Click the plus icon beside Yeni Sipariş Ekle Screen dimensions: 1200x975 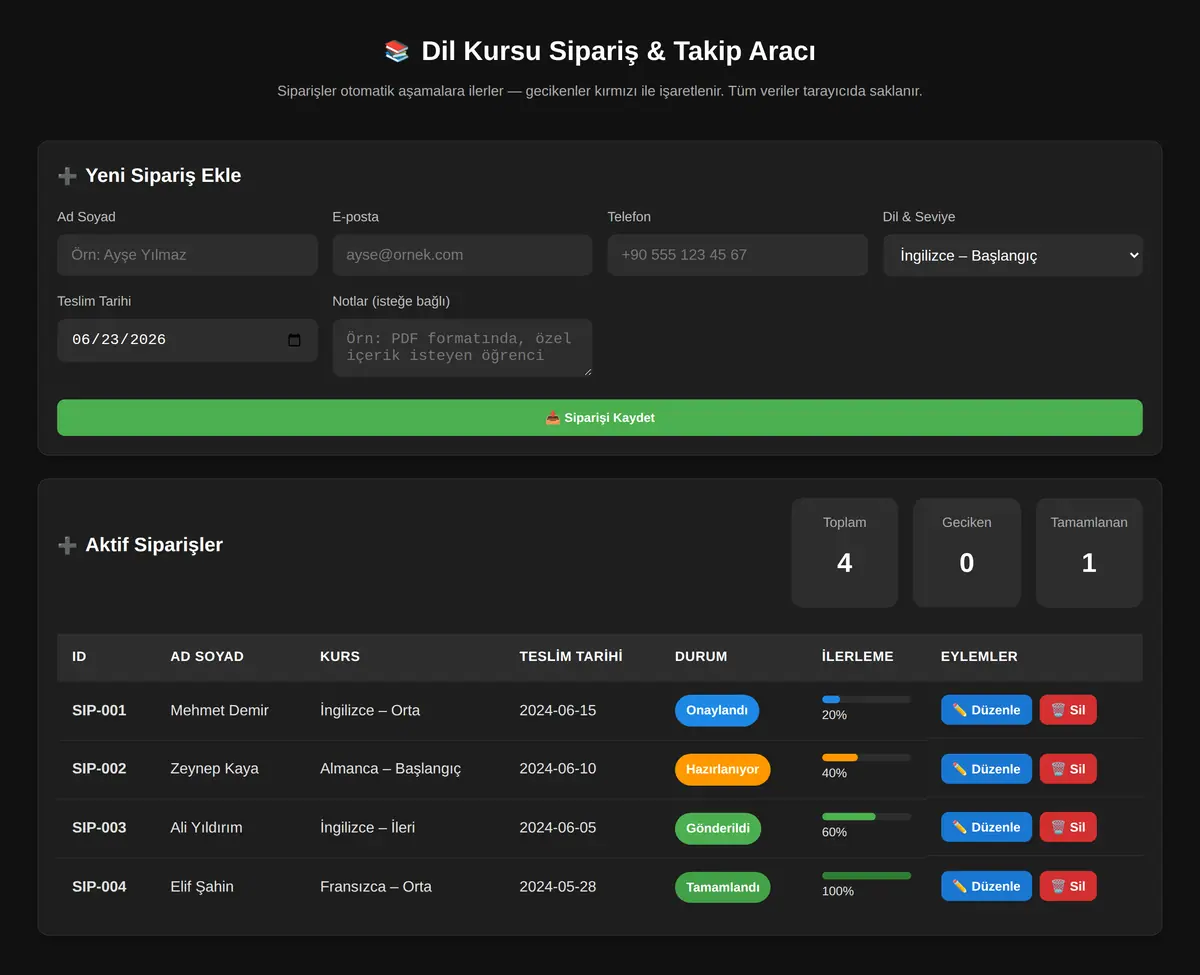point(67,176)
